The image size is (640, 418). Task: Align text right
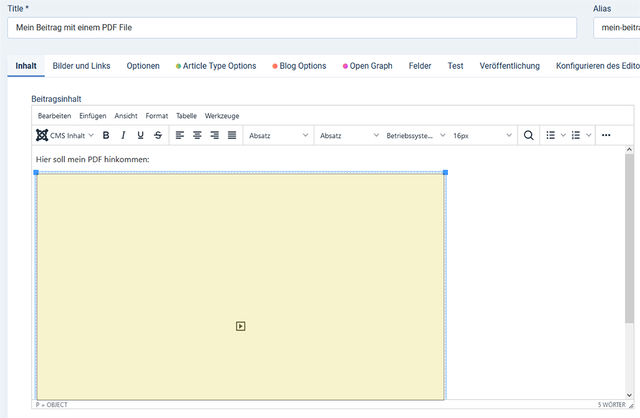tap(214, 135)
